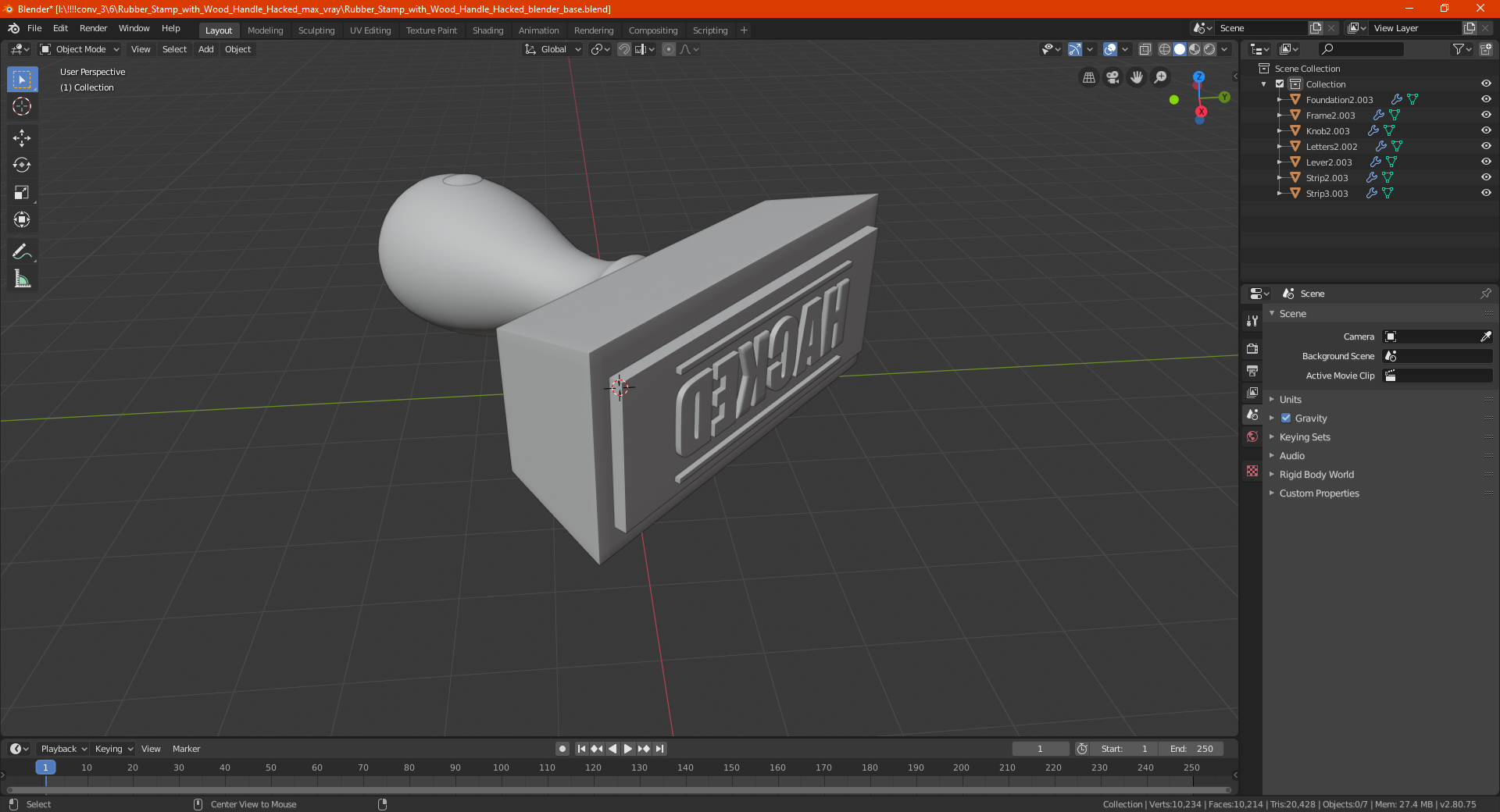Hide Frame2.003 object visibility
Image resolution: width=1500 pixels, height=812 pixels.
click(x=1486, y=115)
